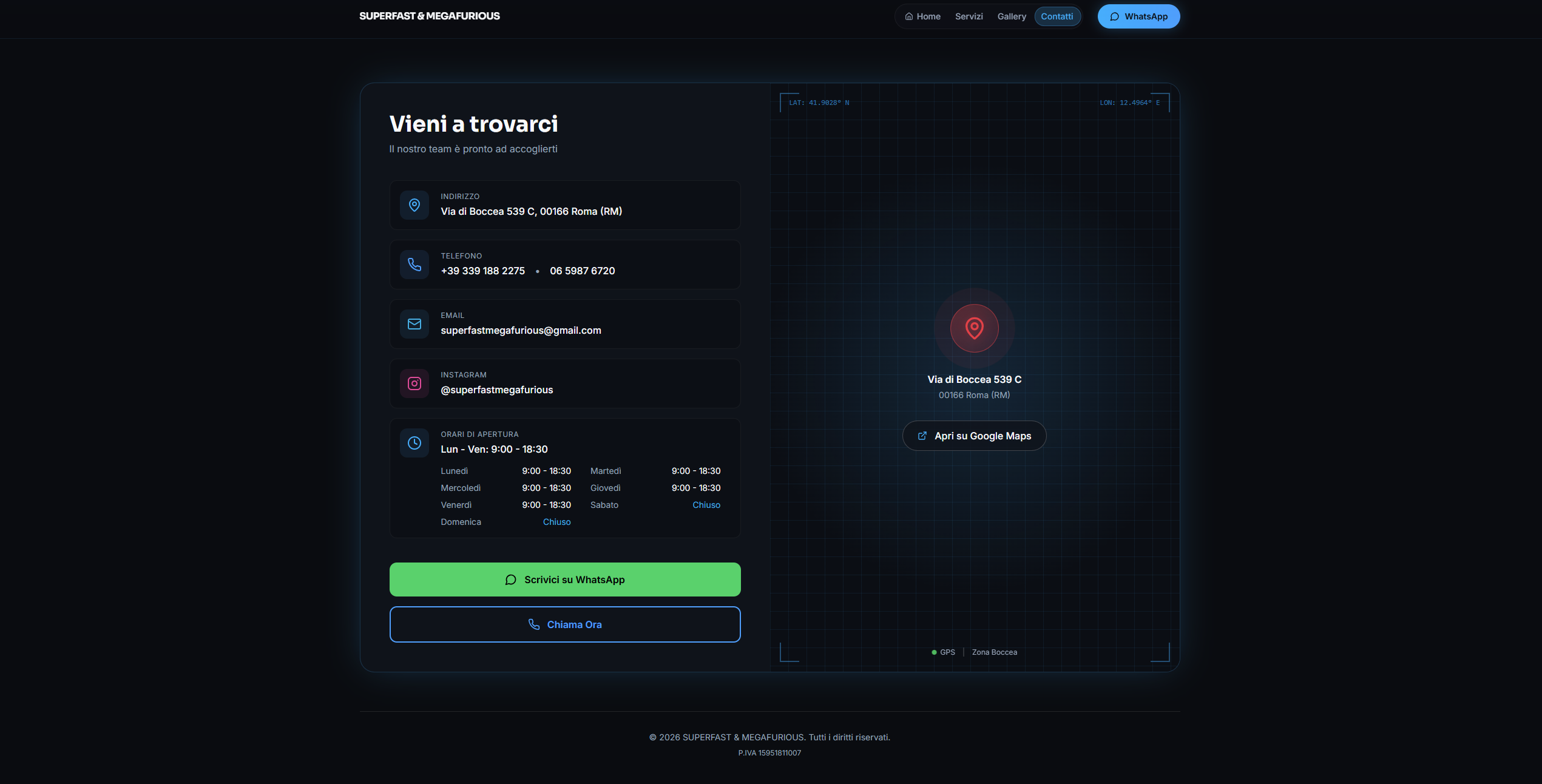
Task: Click subtitle Il nostro team è pronto ad accoglierti
Action: click(473, 149)
